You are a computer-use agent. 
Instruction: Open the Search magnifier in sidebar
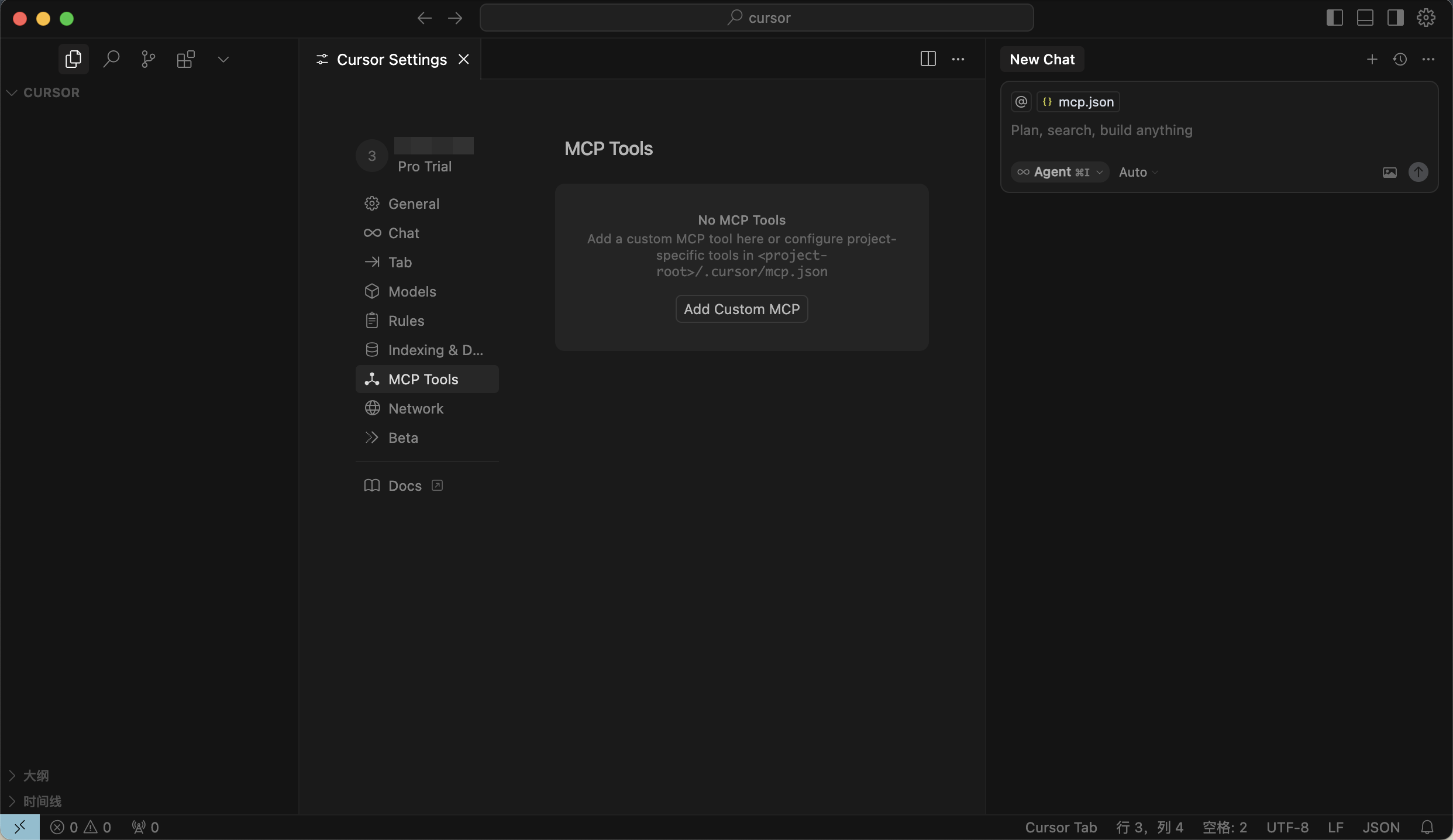(111, 59)
